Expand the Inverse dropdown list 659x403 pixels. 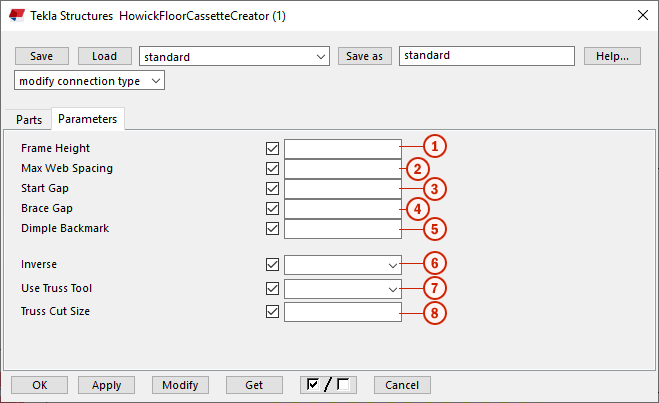tap(343, 265)
